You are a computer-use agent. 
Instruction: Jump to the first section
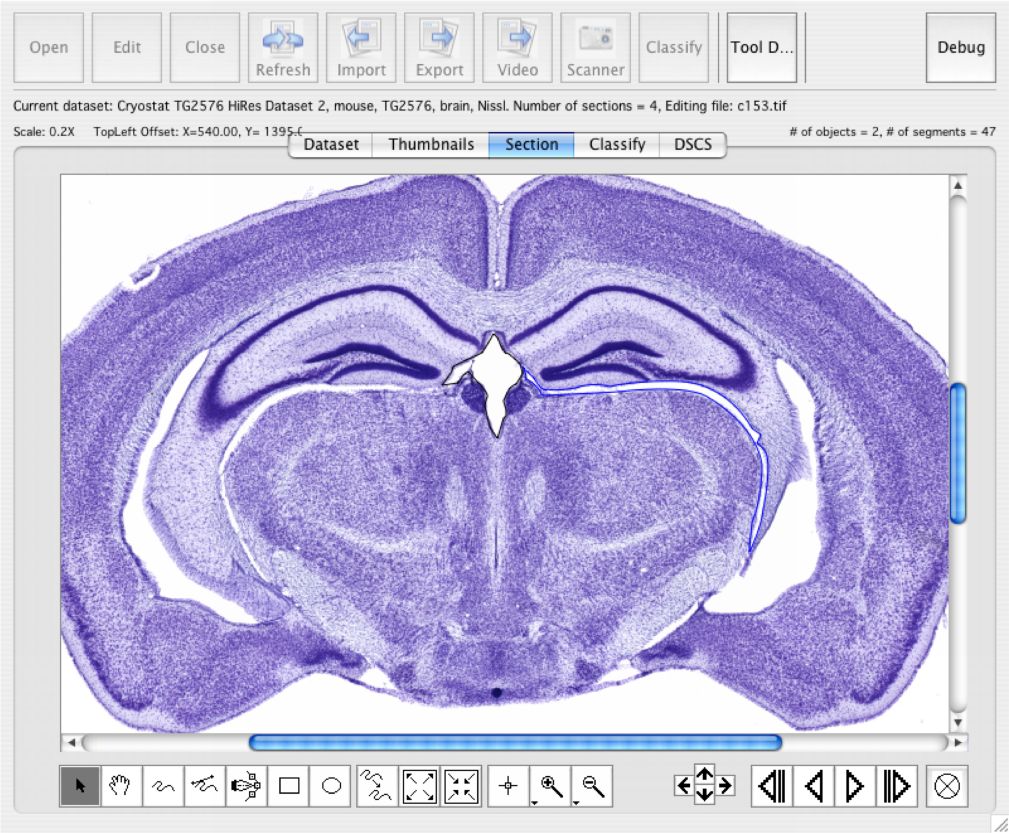[771, 786]
